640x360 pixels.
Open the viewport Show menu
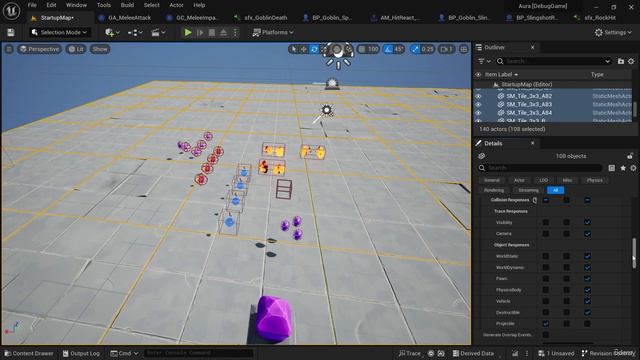pyautogui.click(x=100, y=49)
